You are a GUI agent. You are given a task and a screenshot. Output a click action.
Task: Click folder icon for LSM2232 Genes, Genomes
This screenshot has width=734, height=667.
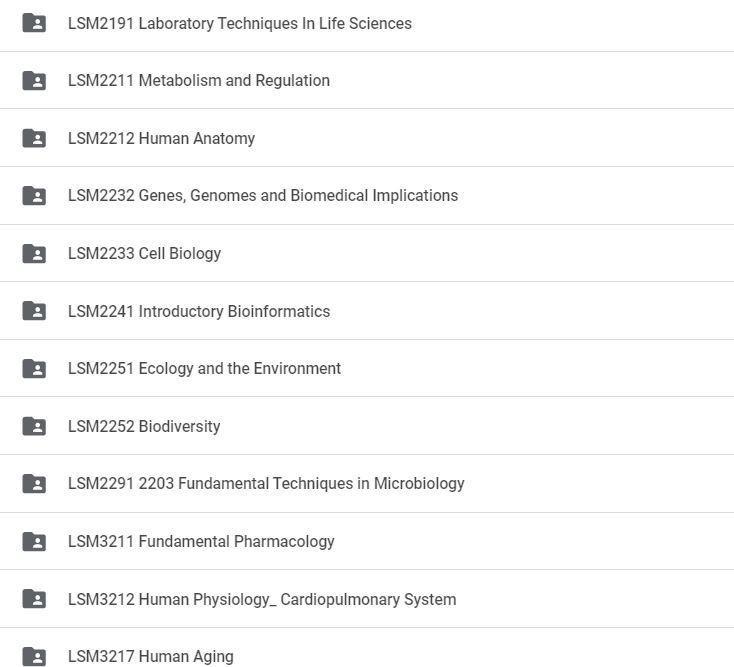tap(34, 196)
